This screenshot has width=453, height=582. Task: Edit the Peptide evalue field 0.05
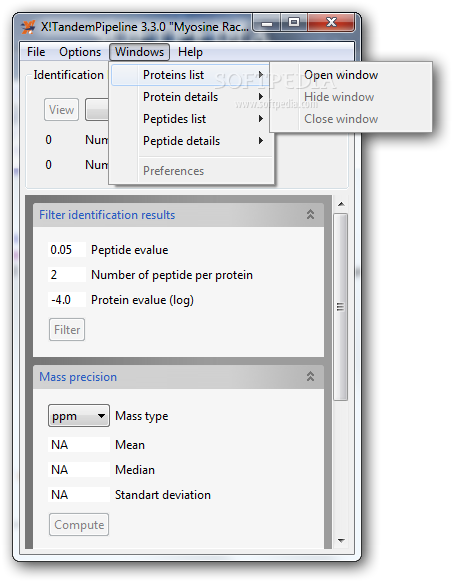pos(67,250)
